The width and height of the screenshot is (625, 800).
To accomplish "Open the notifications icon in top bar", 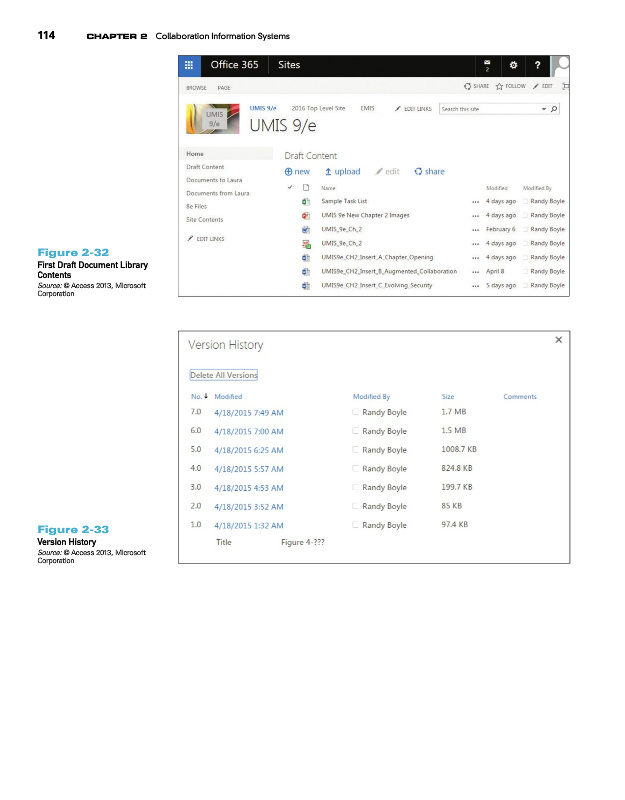I will pyautogui.click(x=486, y=65).
